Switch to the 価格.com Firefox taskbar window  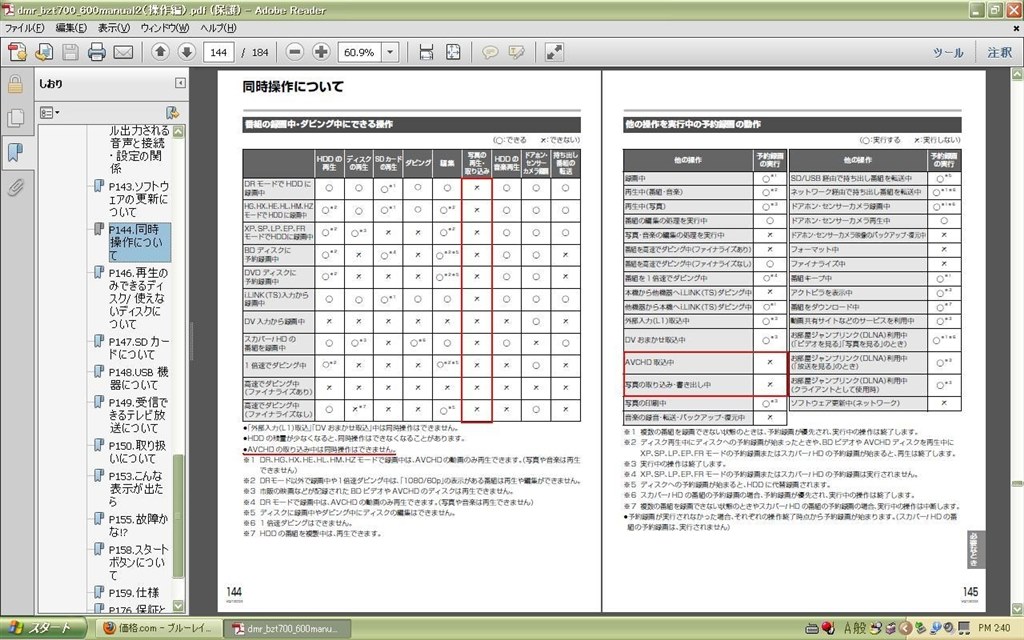157,628
